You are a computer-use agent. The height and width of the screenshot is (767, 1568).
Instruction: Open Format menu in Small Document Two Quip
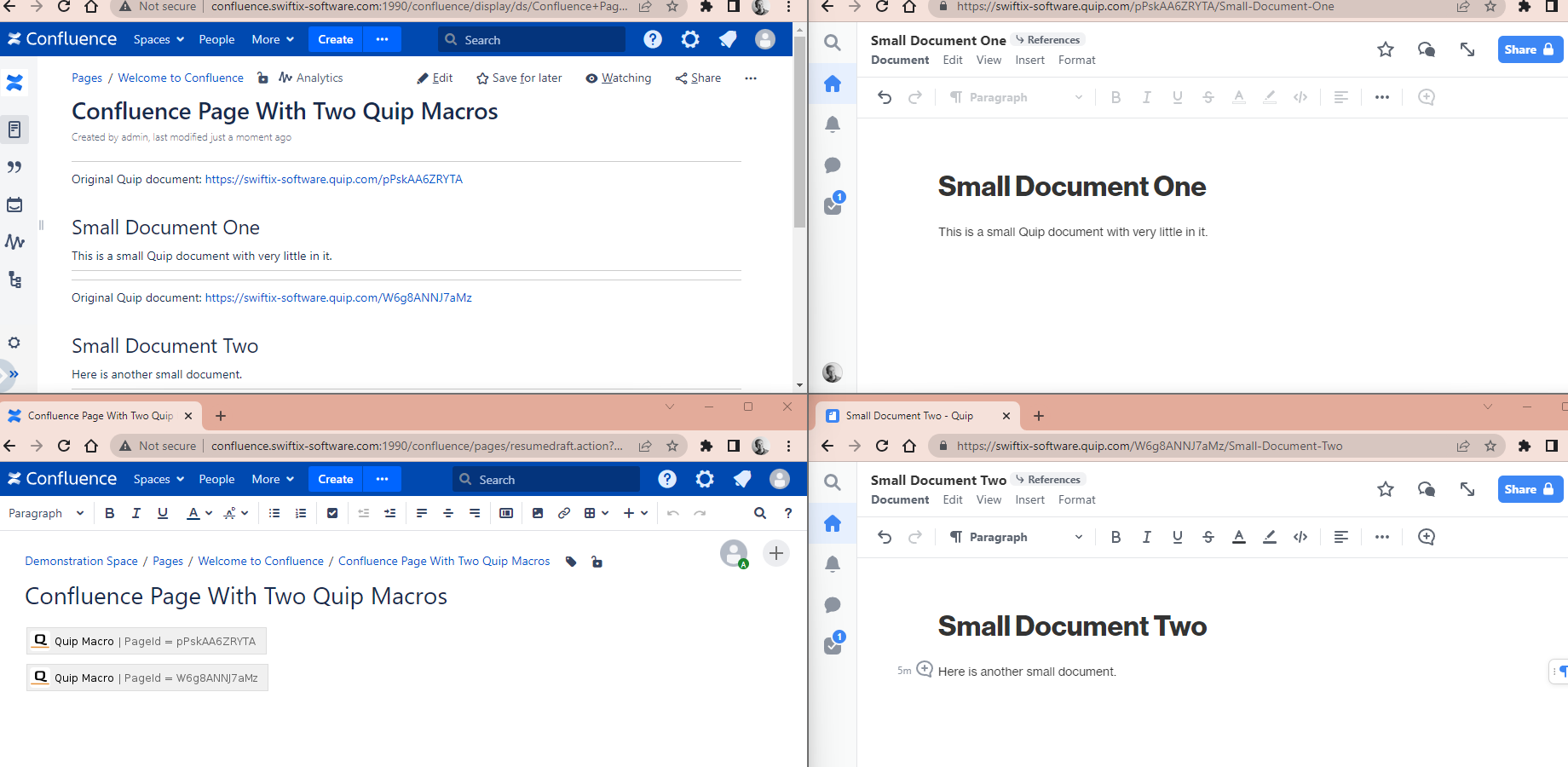[x=1077, y=500]
